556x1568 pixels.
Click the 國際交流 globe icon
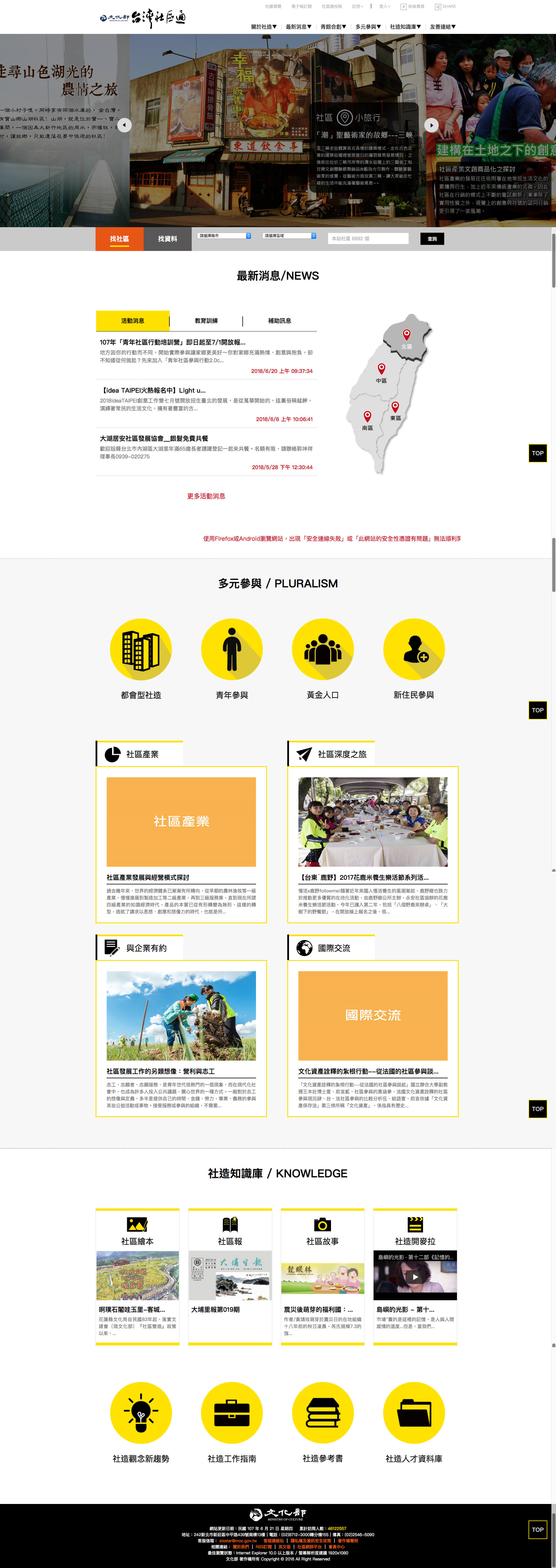(x=304, y=948)
